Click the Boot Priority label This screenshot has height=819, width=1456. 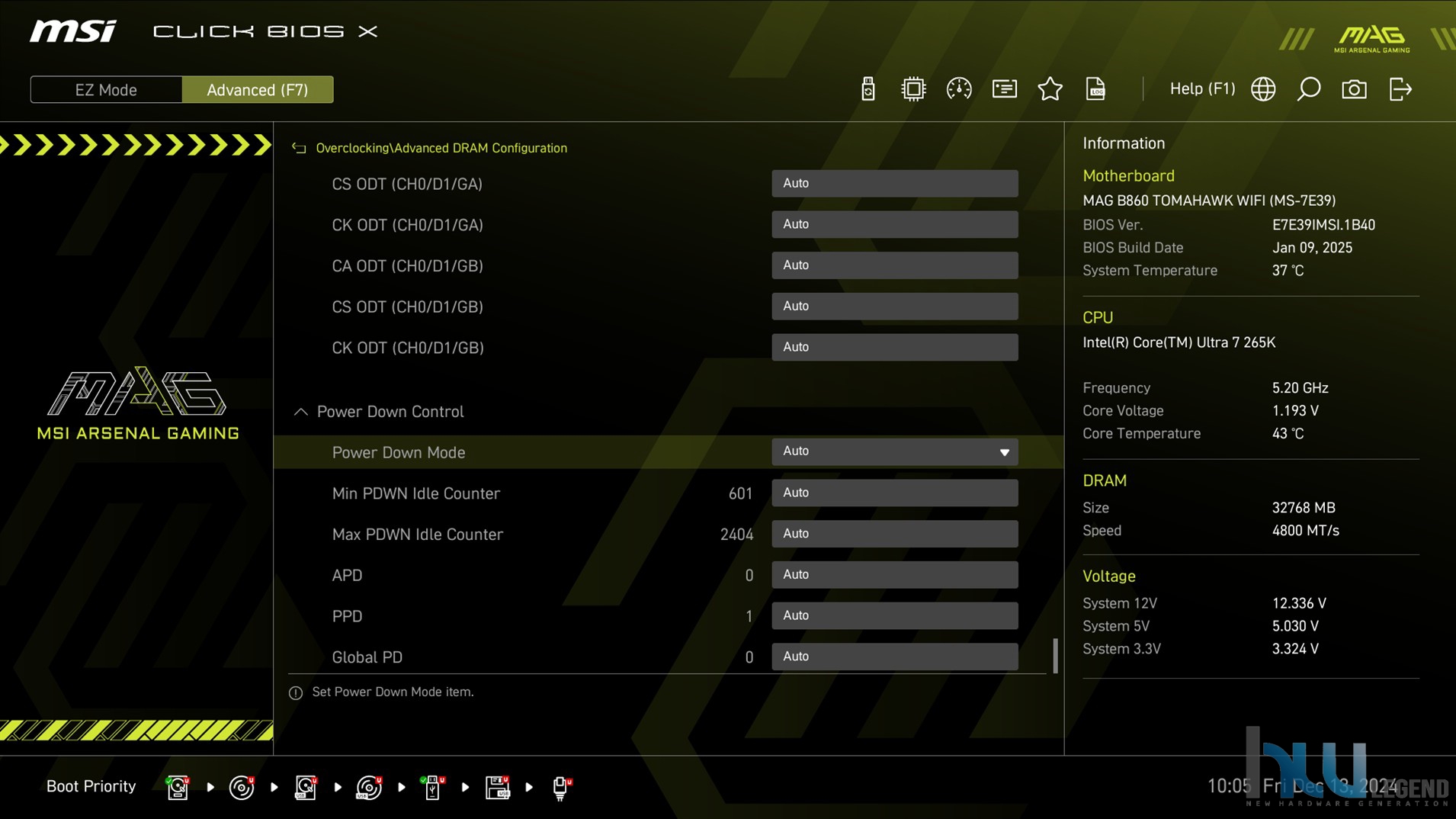tap(91, 786)
